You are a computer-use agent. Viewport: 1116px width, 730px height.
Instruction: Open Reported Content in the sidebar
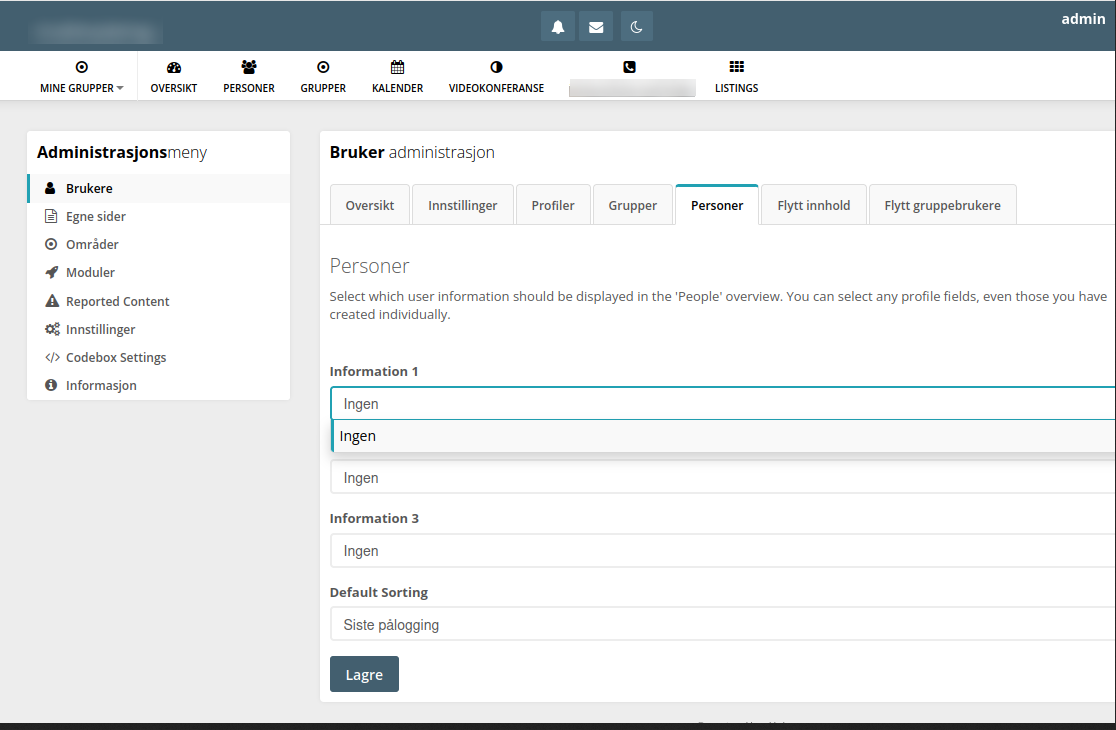point(117,301)
